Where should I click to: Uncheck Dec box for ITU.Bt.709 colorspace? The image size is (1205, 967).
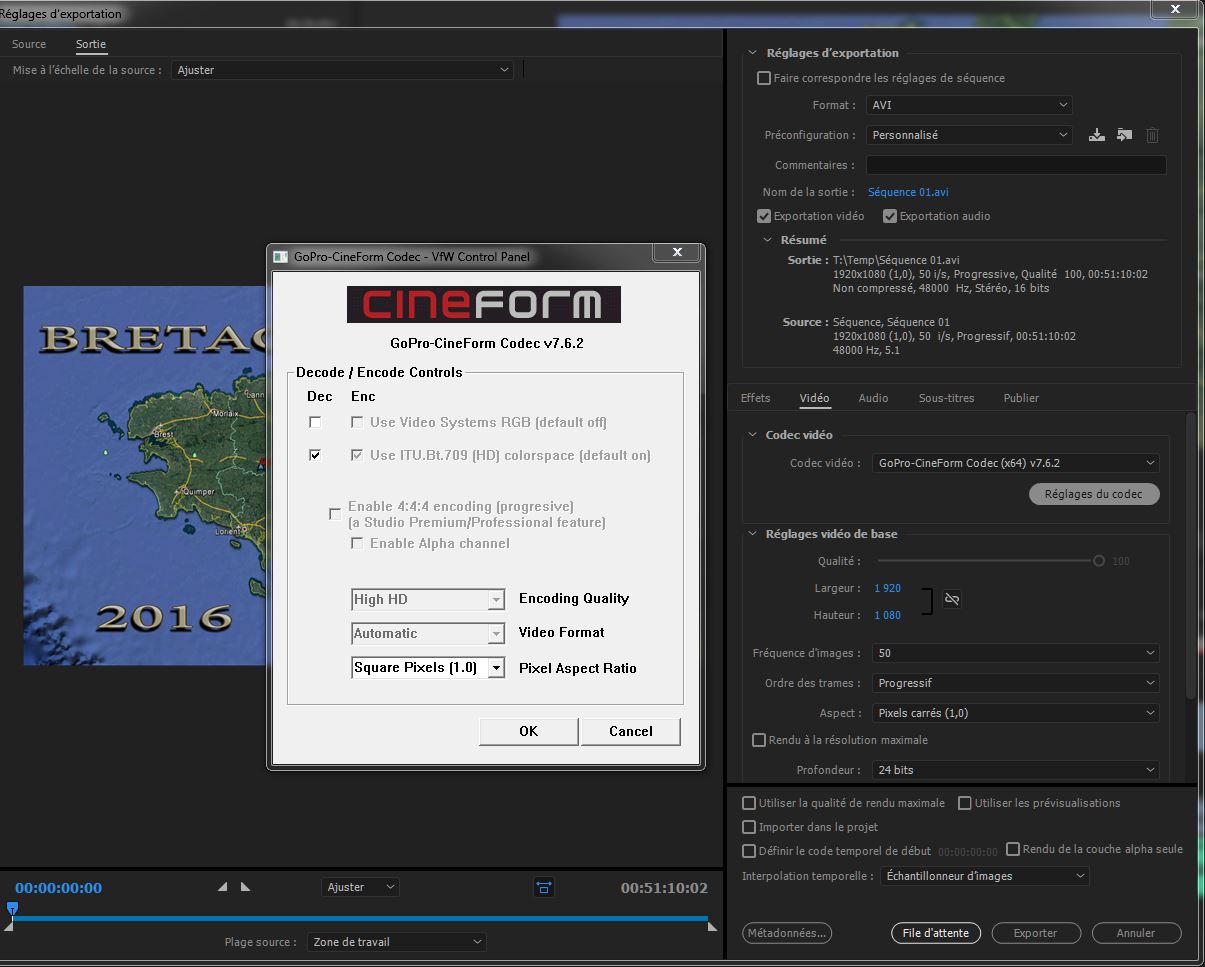[315, 455]
